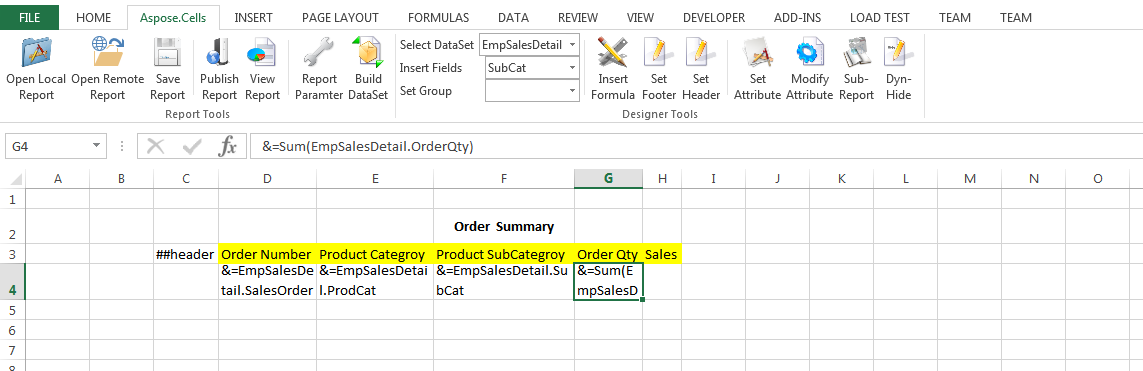Set Footer for the report
This screenshot has width=1143, height=371.
tap(659, 69)
